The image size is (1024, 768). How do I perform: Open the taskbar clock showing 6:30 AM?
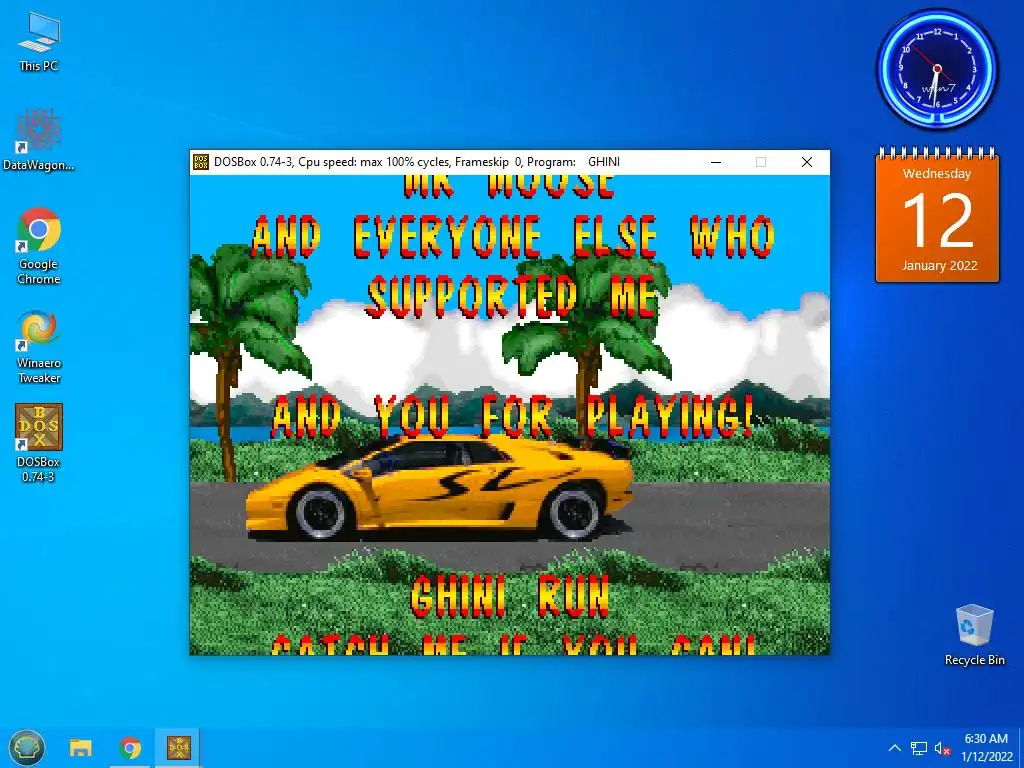click(986, 748)
